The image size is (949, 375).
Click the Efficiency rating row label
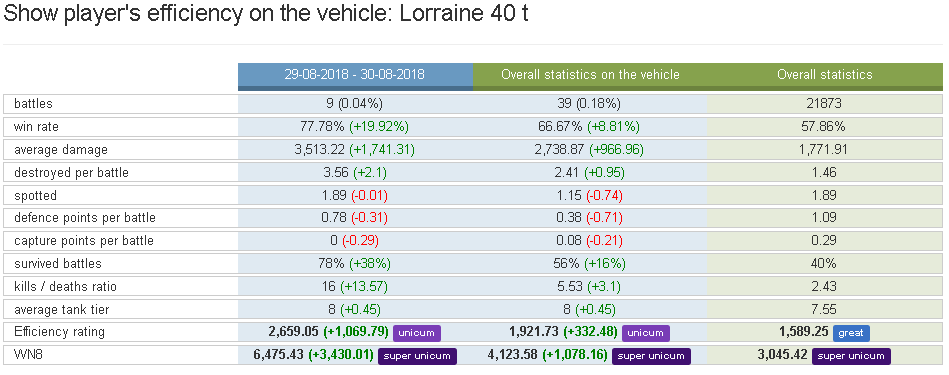[x=59, y=332]
